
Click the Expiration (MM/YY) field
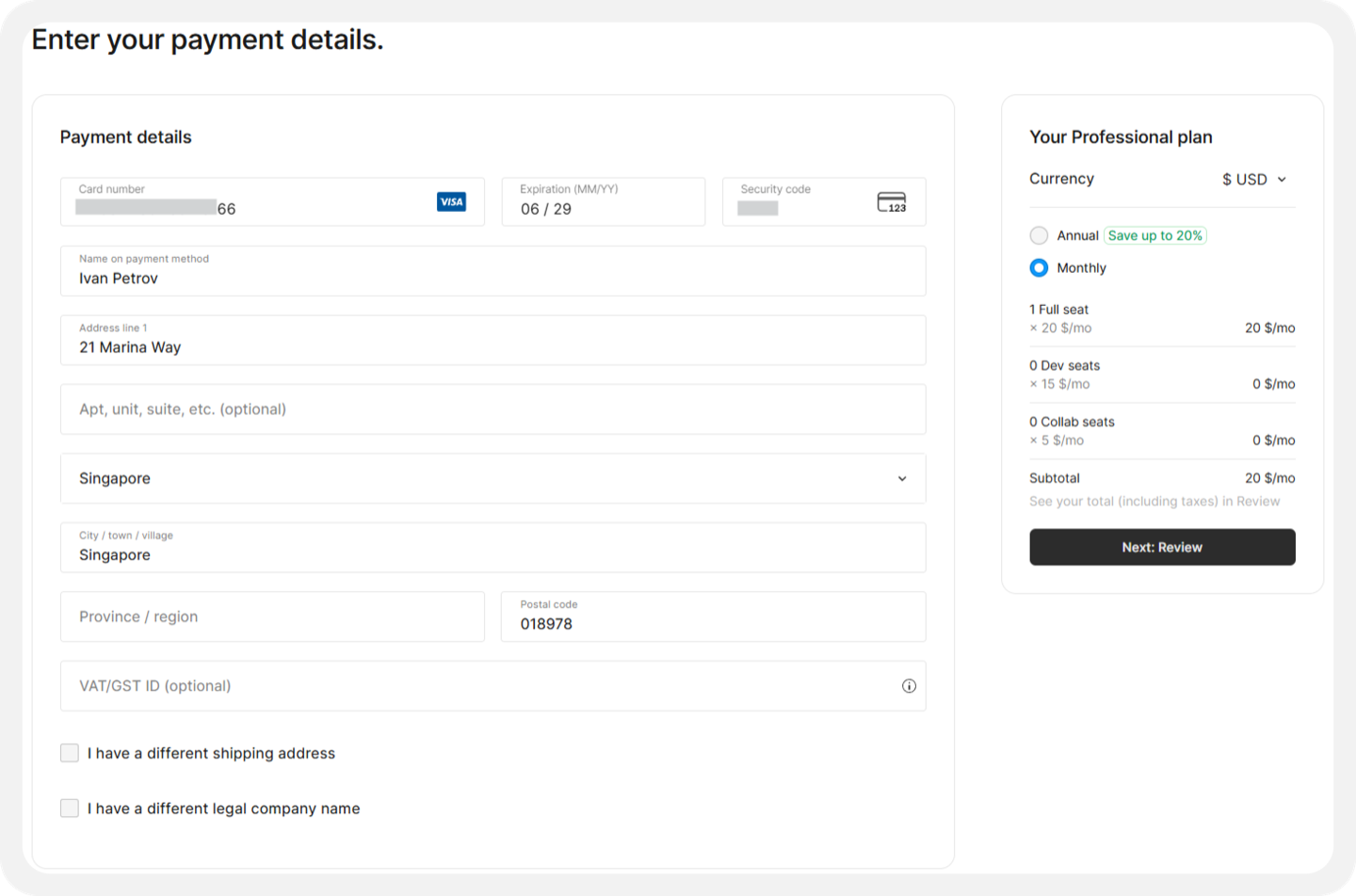(603, 201)
